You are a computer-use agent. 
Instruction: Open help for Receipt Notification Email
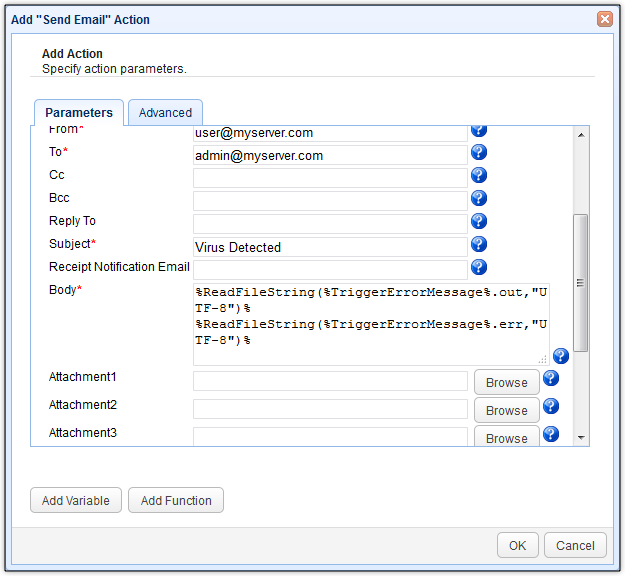[x=479, y=267]
